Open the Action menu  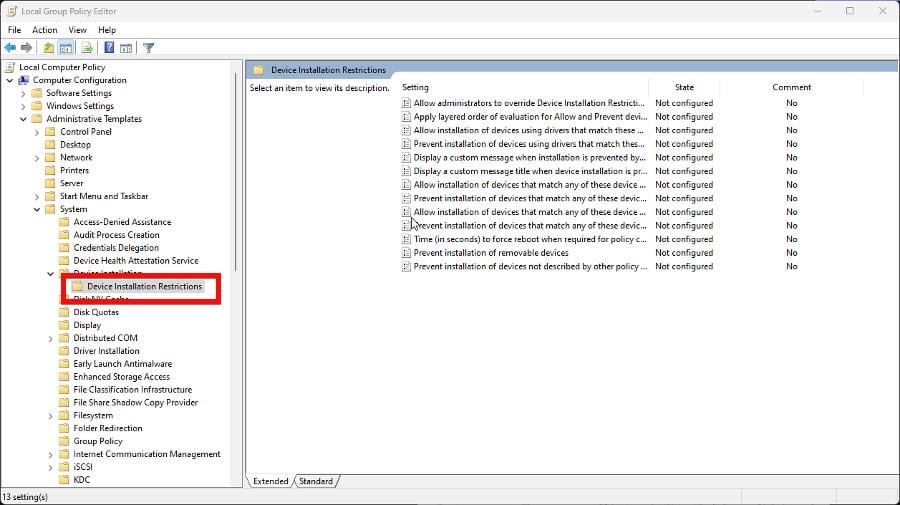44,30
